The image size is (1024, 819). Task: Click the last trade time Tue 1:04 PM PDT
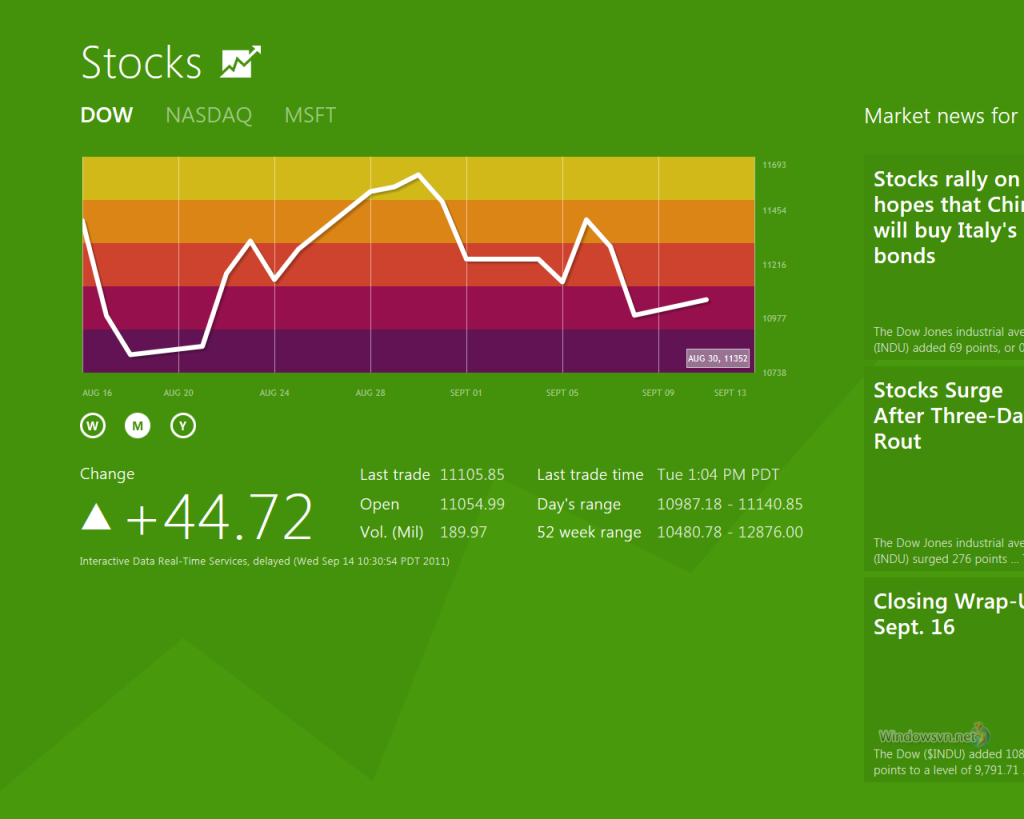pyautogui.click(x=718, y=475)
